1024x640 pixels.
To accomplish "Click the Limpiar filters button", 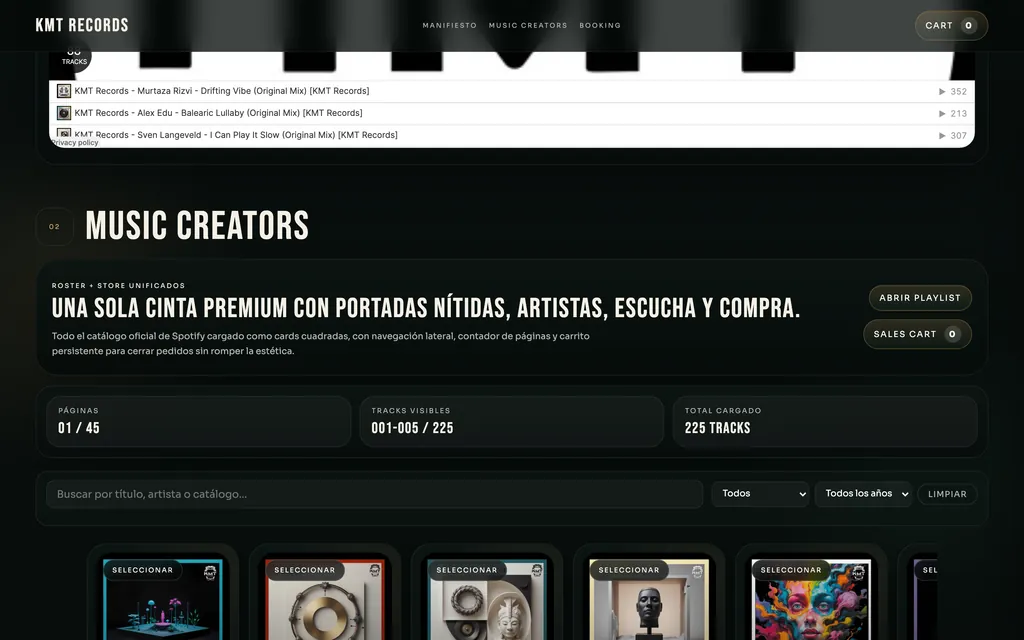I will [x=947, y=494].
